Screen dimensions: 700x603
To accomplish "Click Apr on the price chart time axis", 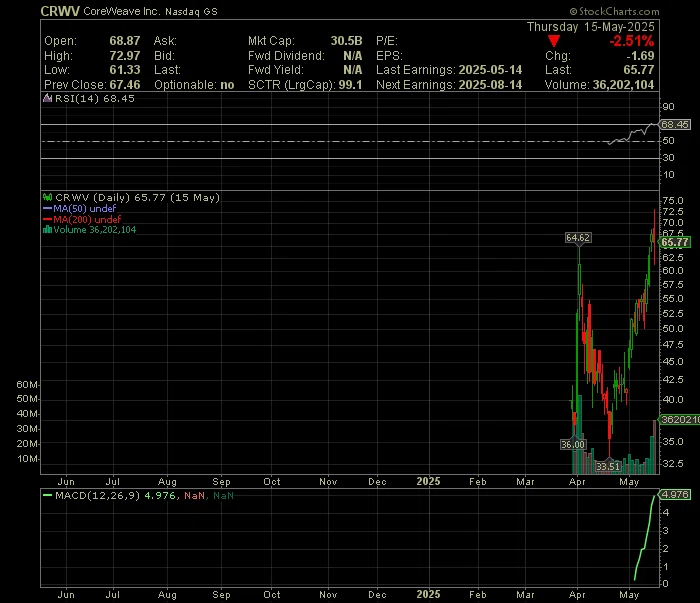I will pyautogui.click(x=577, y=482).
